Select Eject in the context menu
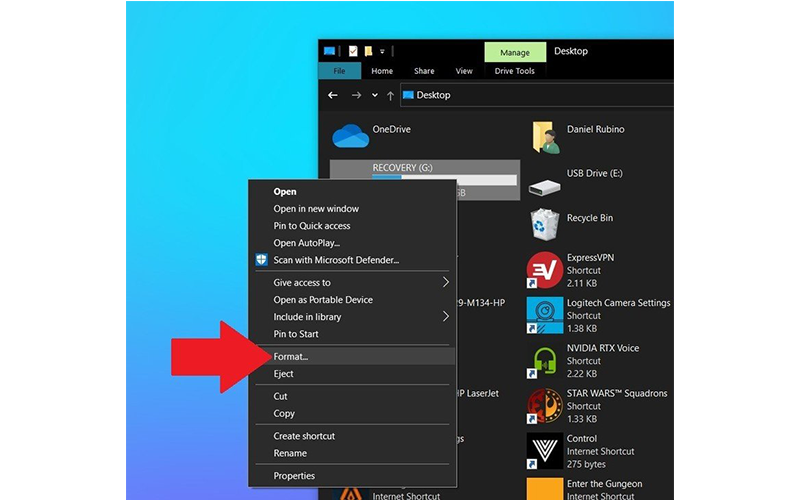This screenshot has height=500, width=799. point(284,374)
